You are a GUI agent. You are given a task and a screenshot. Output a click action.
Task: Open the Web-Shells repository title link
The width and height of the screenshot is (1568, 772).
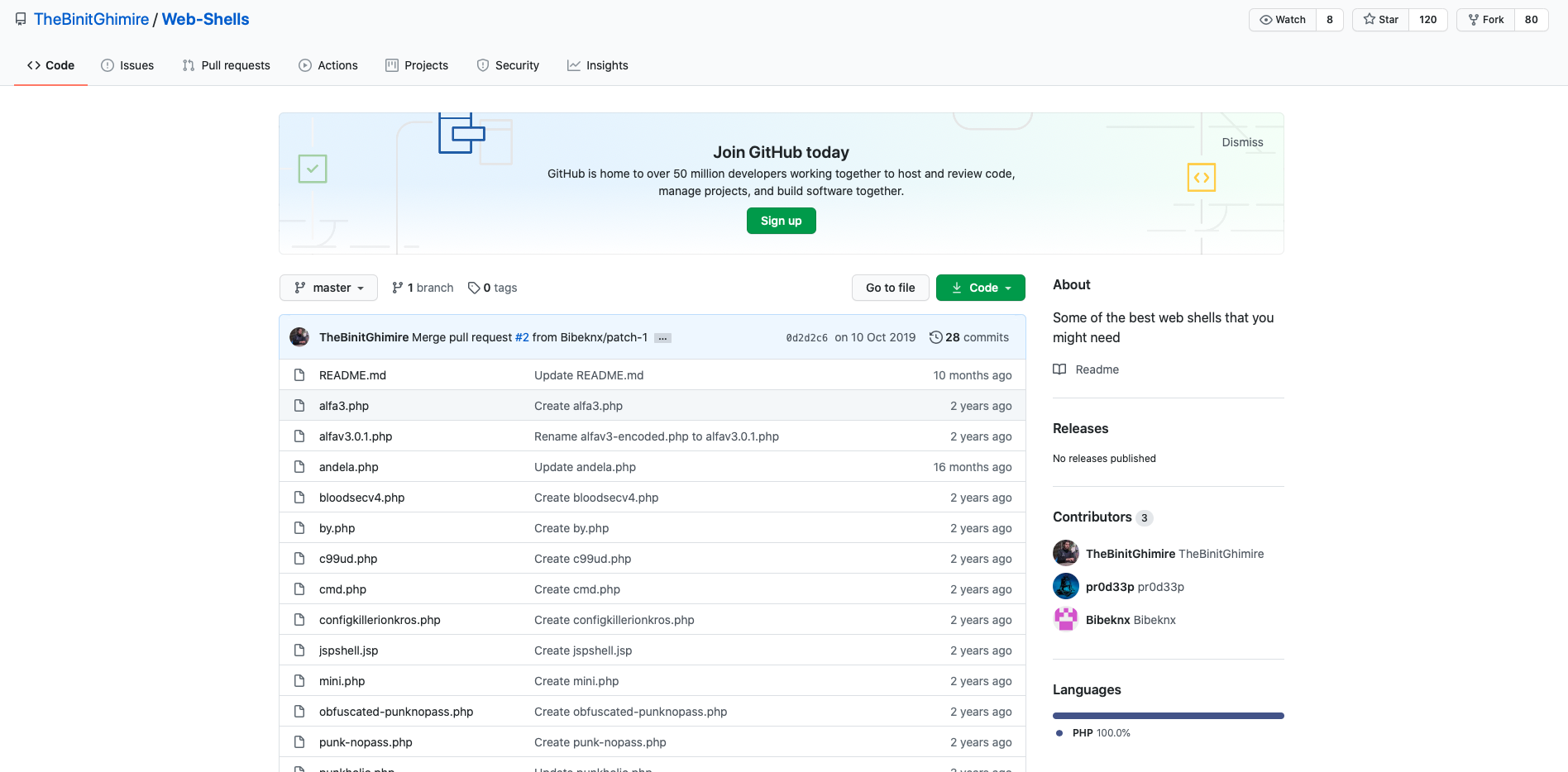click(205, 19)
